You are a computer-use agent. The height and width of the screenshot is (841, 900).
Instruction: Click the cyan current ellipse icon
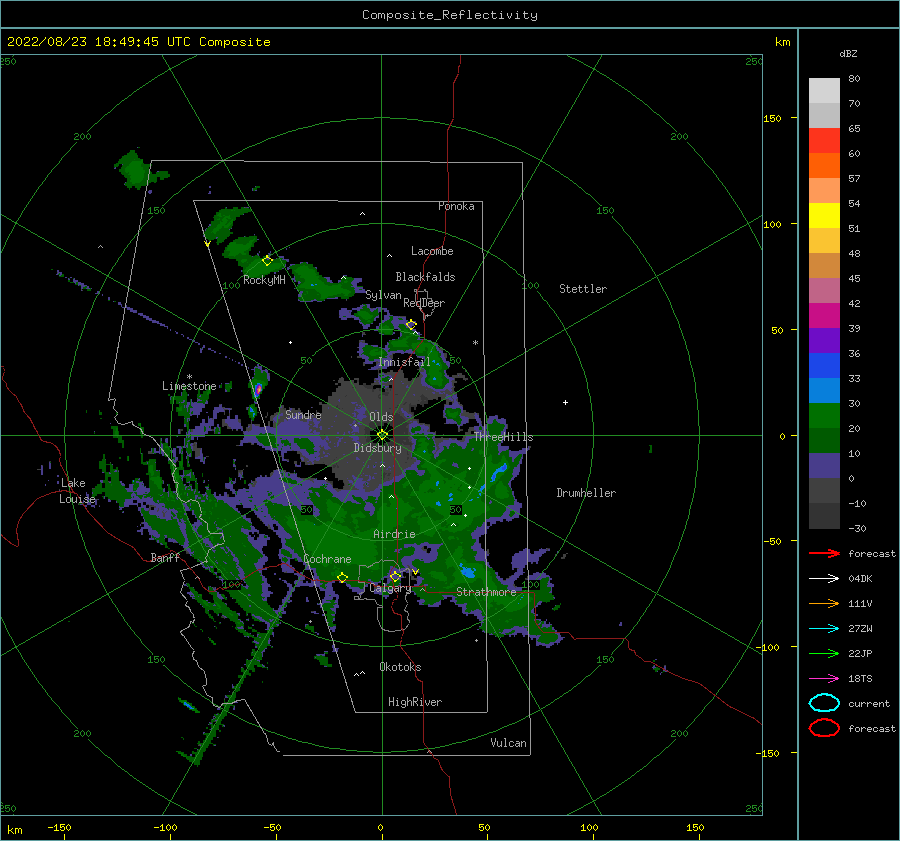tap(824, 703)
